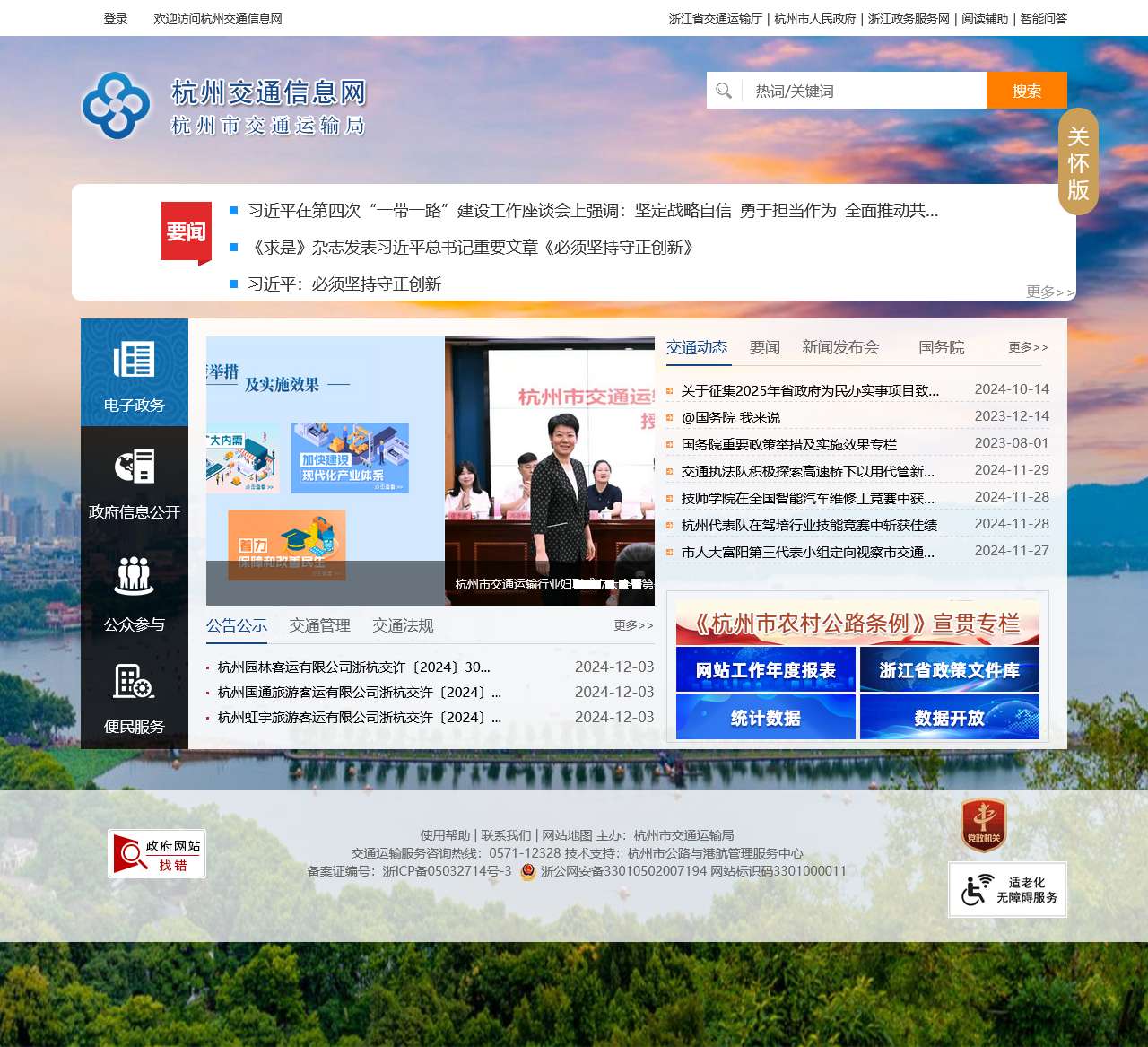Viewport: 1148px width, 1047px height.
Task: Click 更多>> in headline news box
Action: click(1050, 292)
